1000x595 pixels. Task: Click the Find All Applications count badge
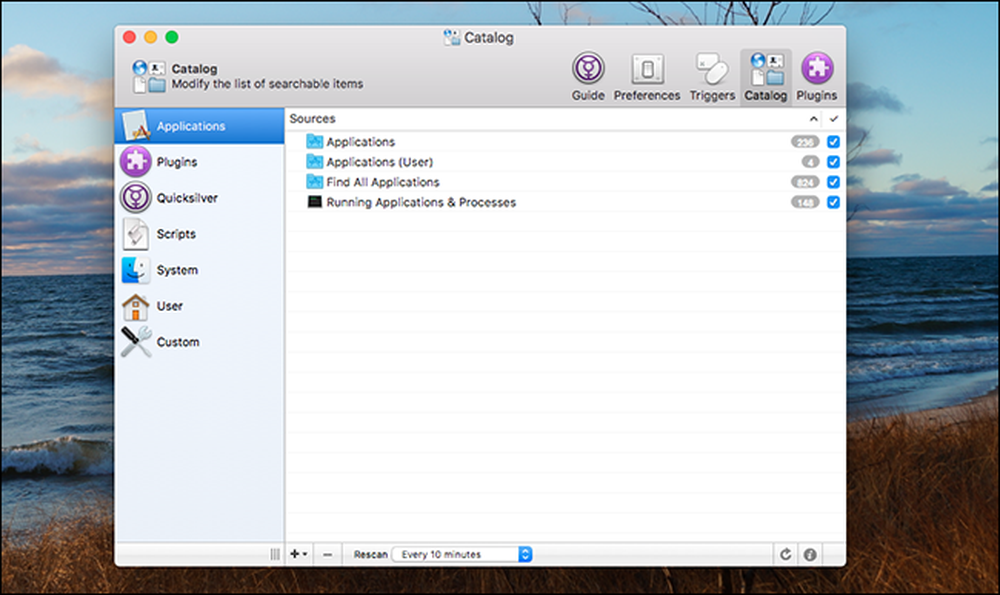805,182
